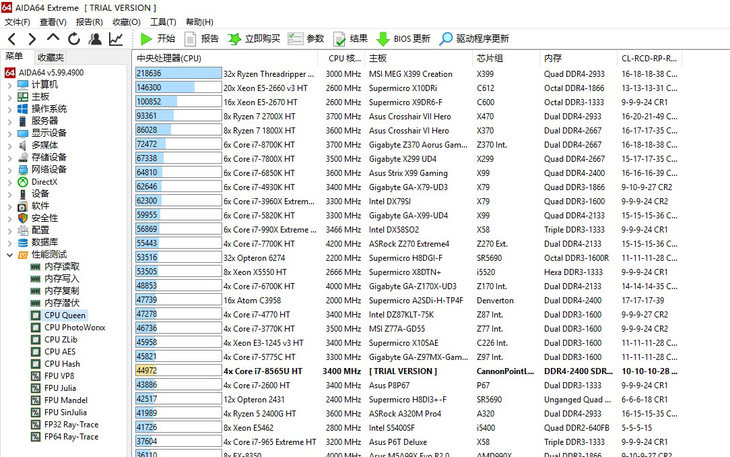Expand the 服务器 tree node

coord(10,121)
